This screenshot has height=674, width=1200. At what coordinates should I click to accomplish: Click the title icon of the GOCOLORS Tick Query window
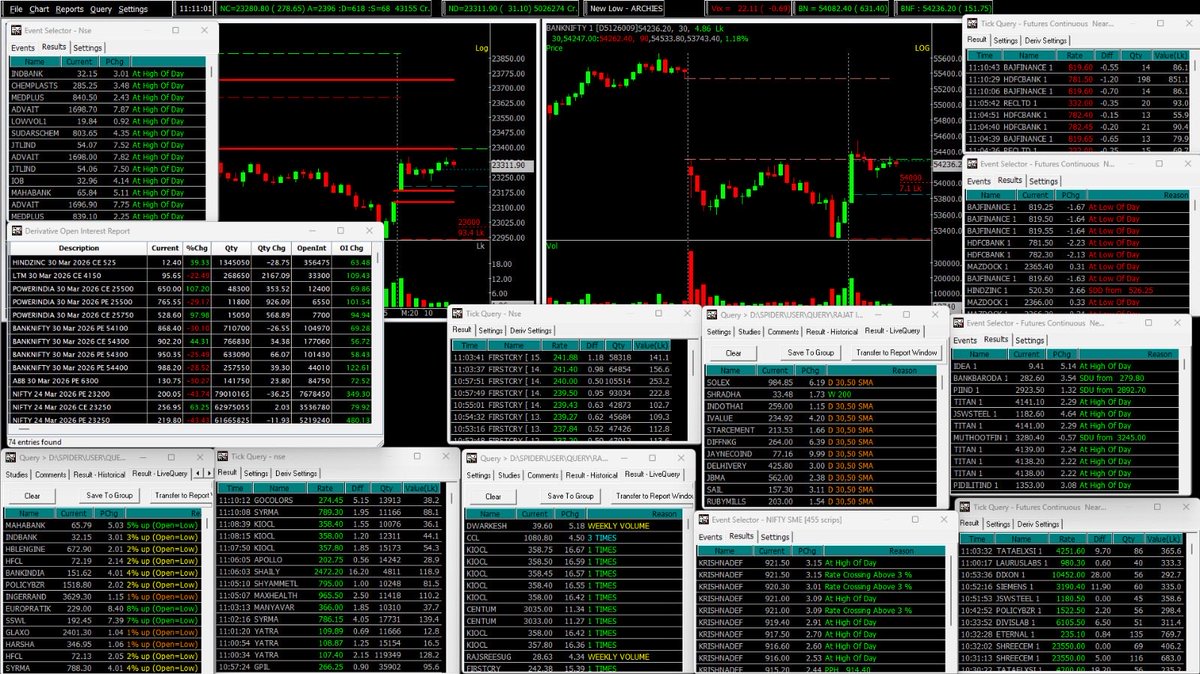click(223, 456)
